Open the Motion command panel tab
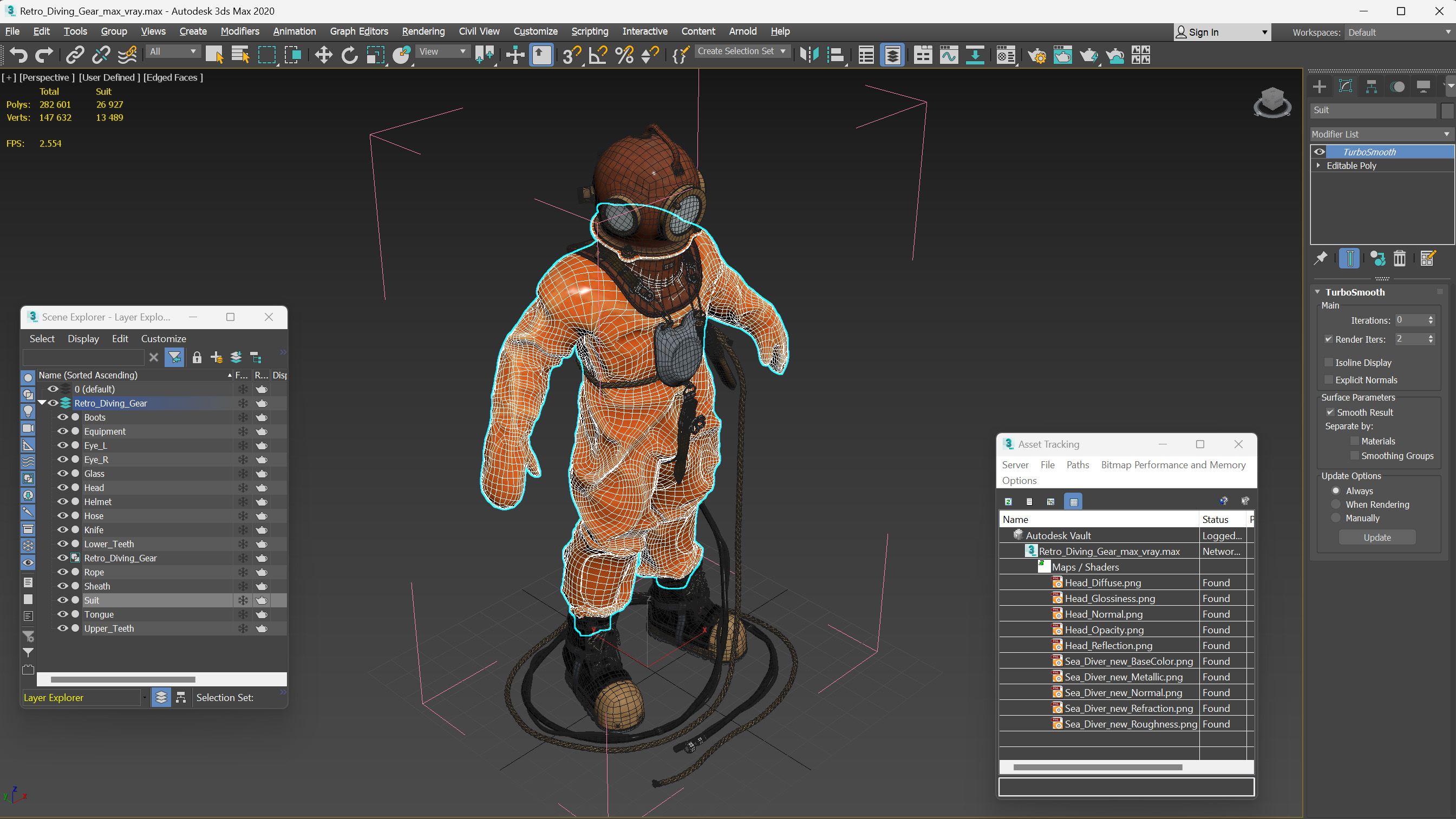Image resolution: width=1456 pixels, height=819 pixels. click(1398, 87)
